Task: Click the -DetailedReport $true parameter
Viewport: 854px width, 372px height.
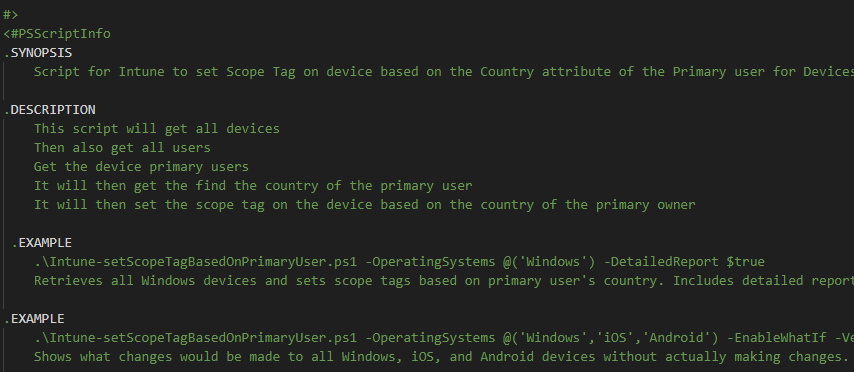Action: [685, 262]
